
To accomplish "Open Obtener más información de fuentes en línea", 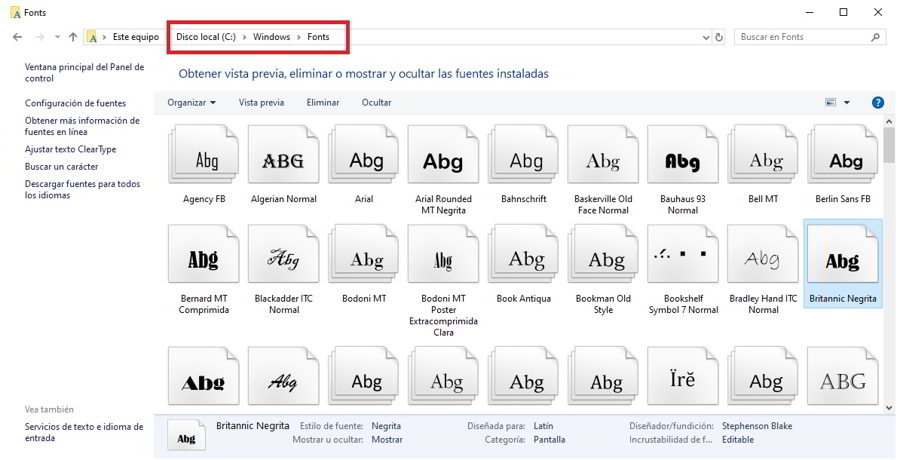I will tap(82, 126).
